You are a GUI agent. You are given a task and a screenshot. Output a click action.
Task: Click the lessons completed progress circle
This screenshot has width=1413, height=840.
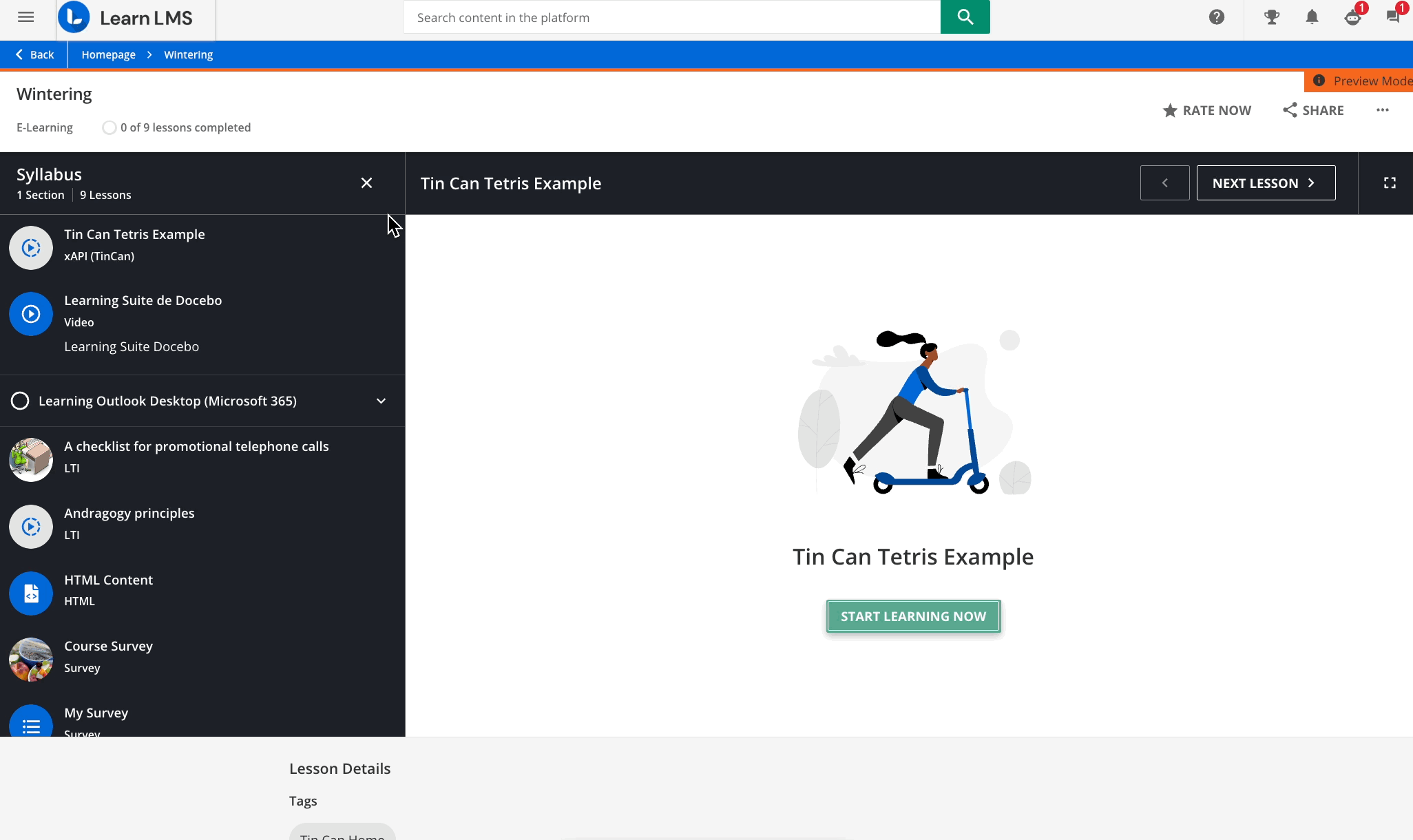[x=109, y=127]
